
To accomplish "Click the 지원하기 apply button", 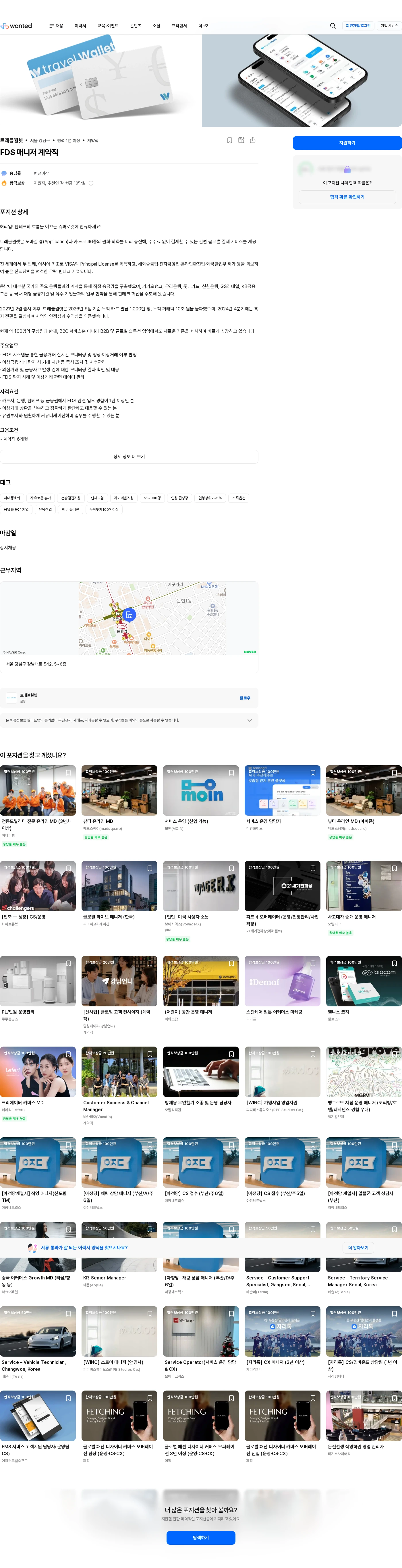I will click(x=347, y=142).
